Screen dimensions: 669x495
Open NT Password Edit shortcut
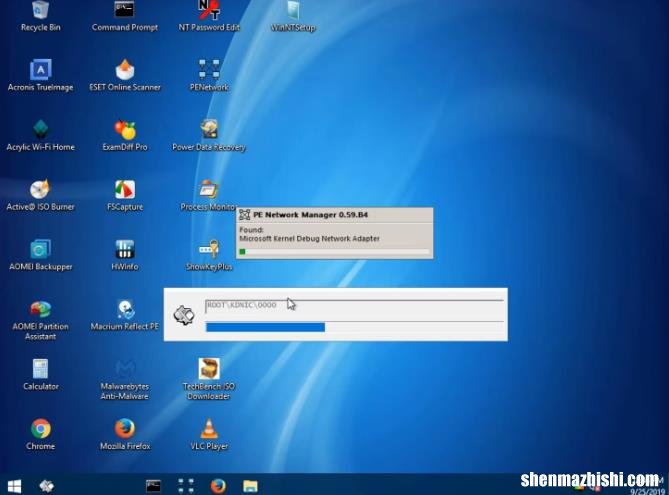point(209,15)
